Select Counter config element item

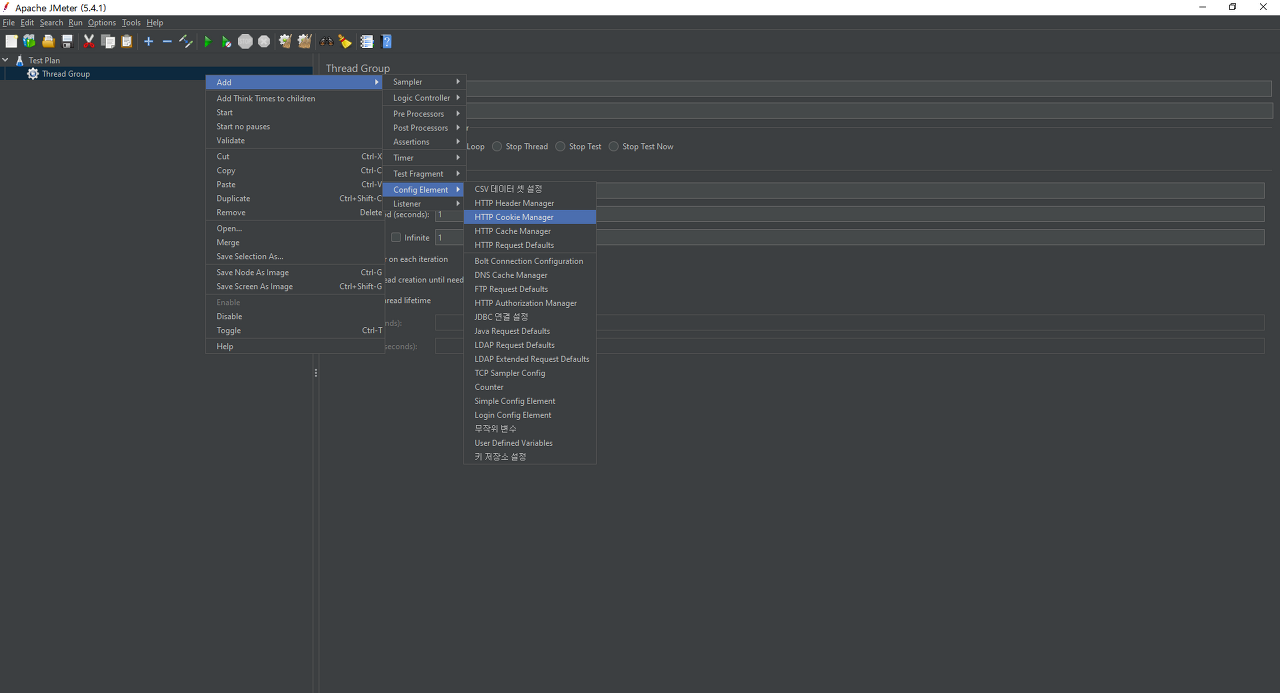point(530,387)
